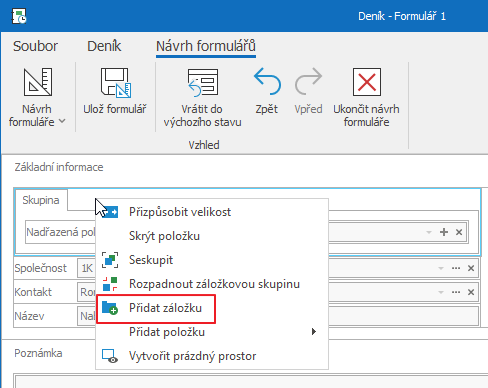488x388 pixels.
Task: Click the greyed Vpřed redo arrow
Action: pos(308,81)
